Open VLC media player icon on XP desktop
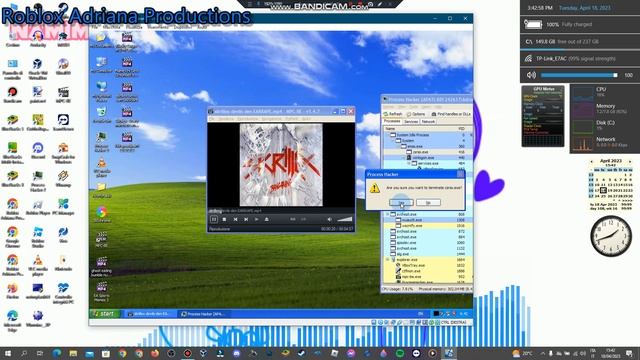 click(x=101, y=167)
